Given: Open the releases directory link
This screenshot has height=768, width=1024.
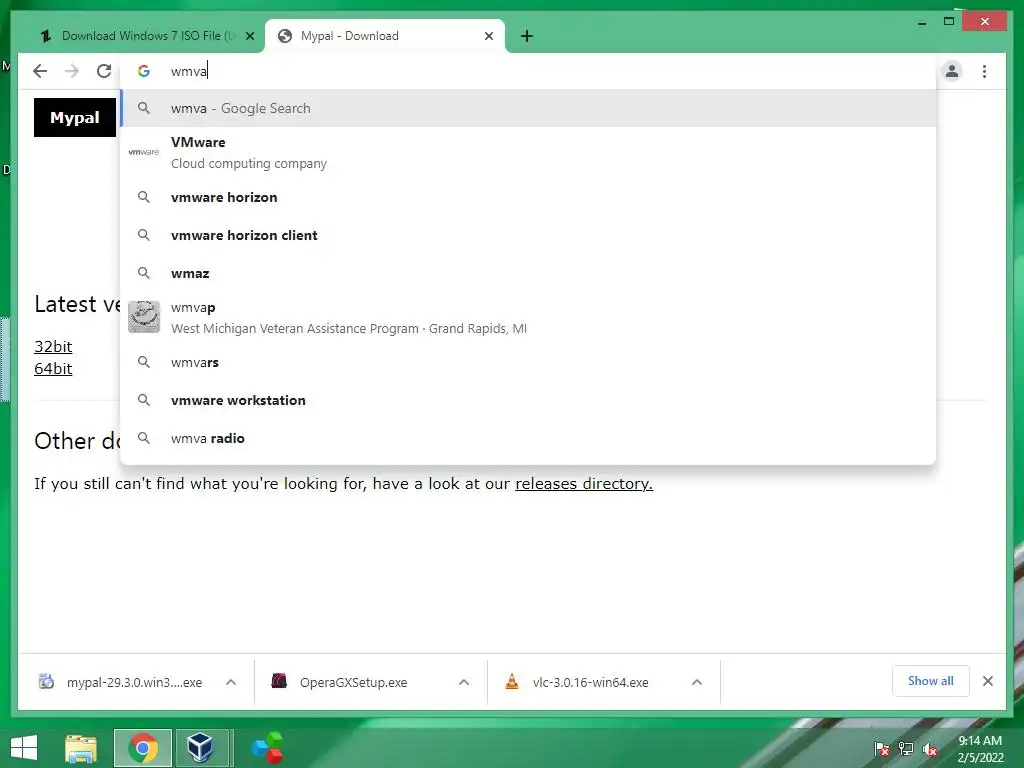Looking at the screenshot, I should pos(584,484).
